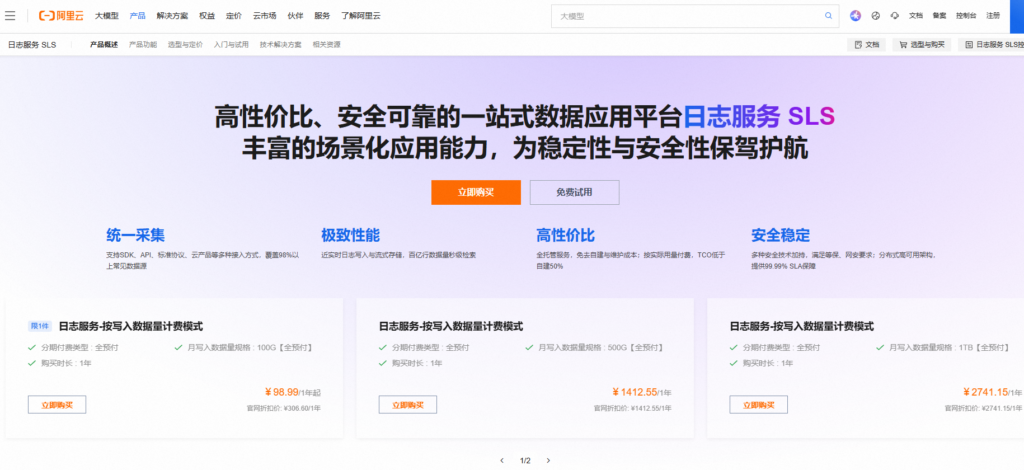Open the 备案 link
This screenshot has width=1024, height=470.
pyautogui.click(x=939, y=16)
